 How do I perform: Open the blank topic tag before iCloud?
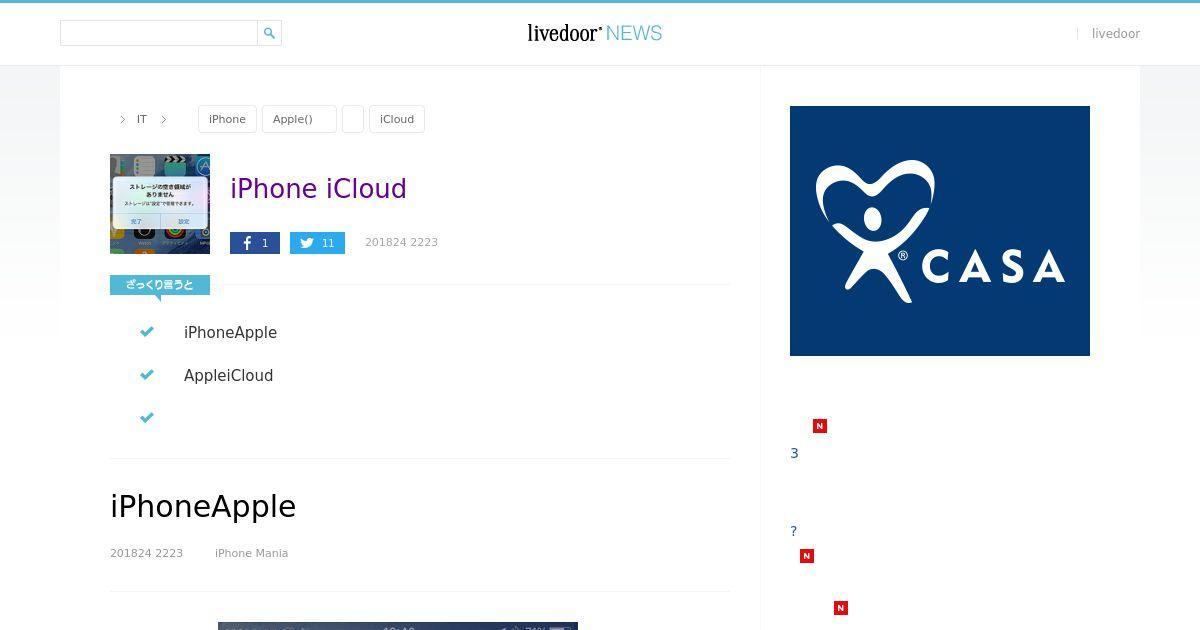point(353,119)
